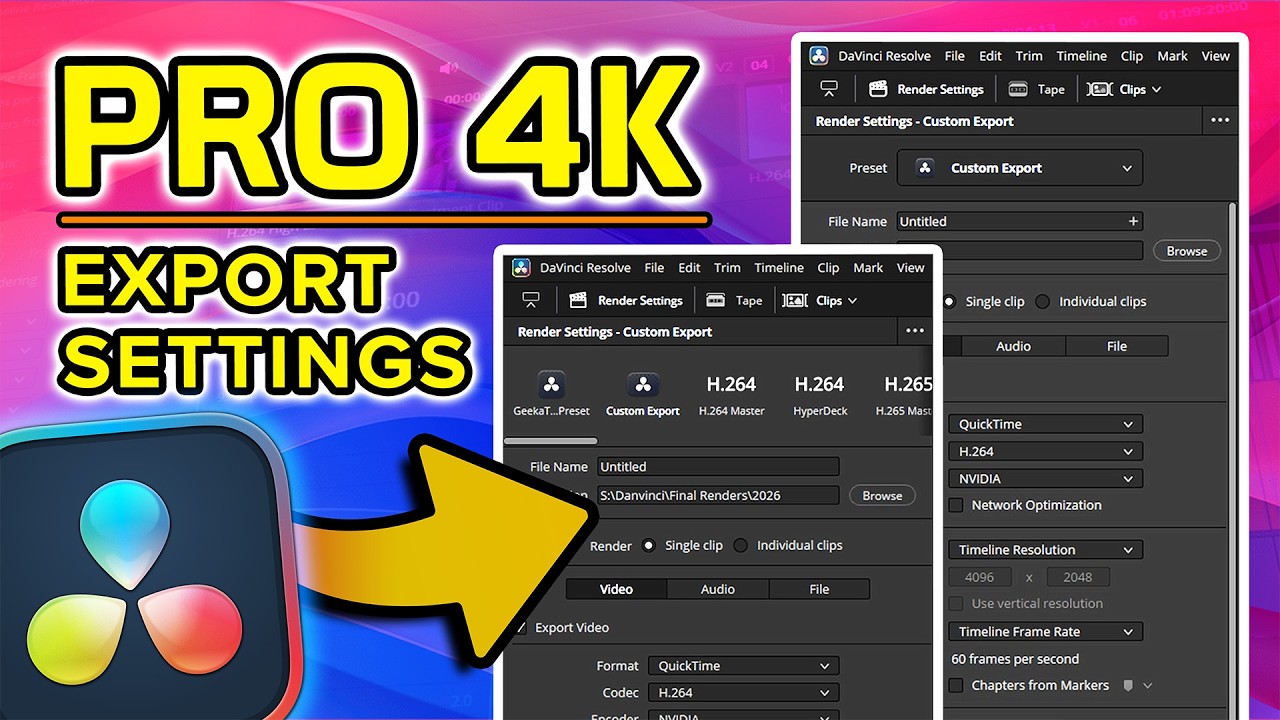The image size is (1280, 720).
Task: Open Preset Custom Export dropdown in back window
Action: 1020,168
